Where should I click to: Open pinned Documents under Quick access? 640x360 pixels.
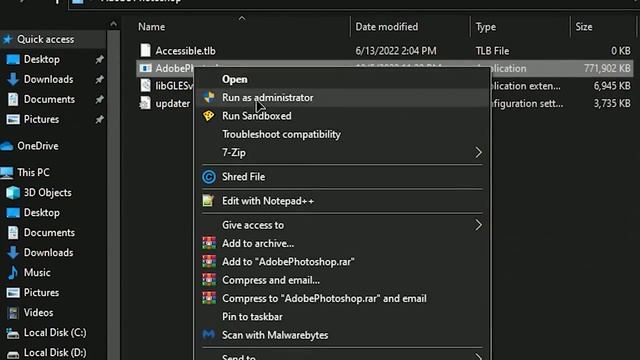pos(49,99)
